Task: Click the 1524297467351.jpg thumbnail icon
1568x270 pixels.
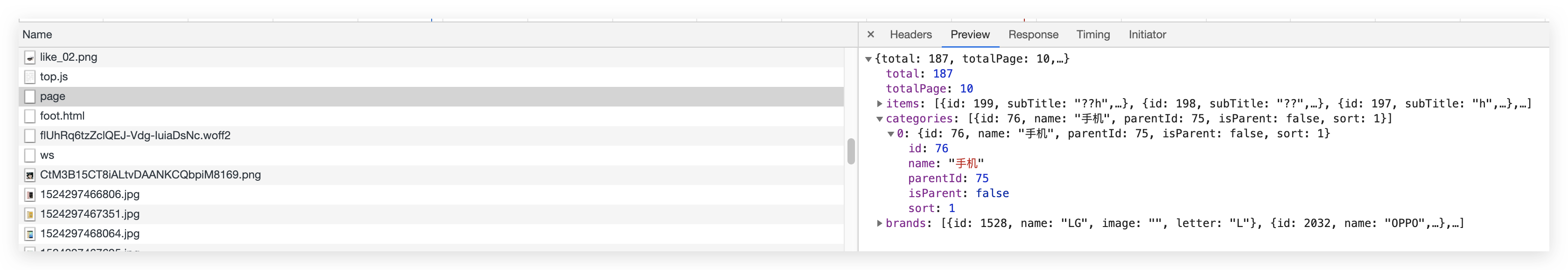Action: [x=30, y=214]
